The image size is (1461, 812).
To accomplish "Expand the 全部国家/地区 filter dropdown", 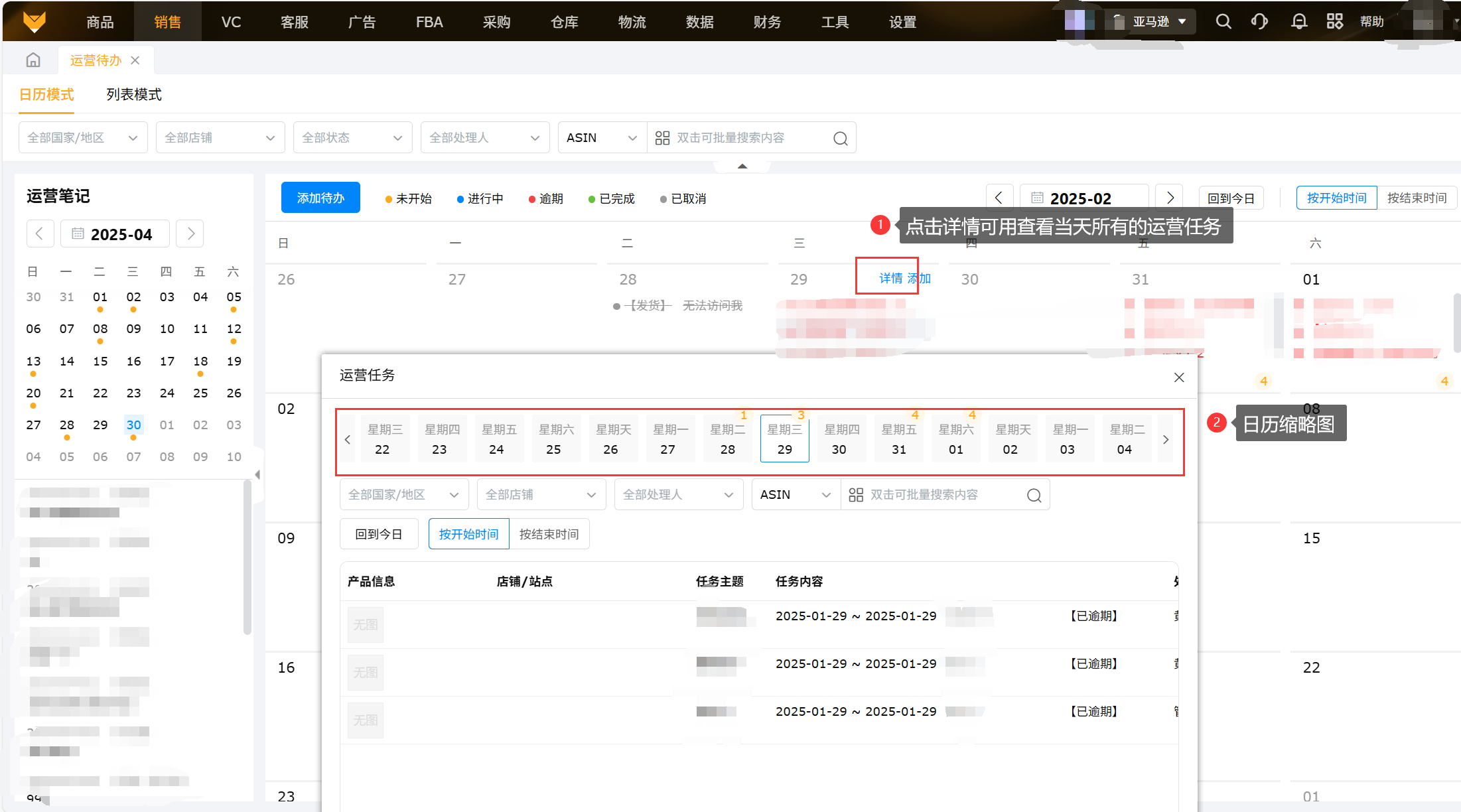I will (82, 137).
